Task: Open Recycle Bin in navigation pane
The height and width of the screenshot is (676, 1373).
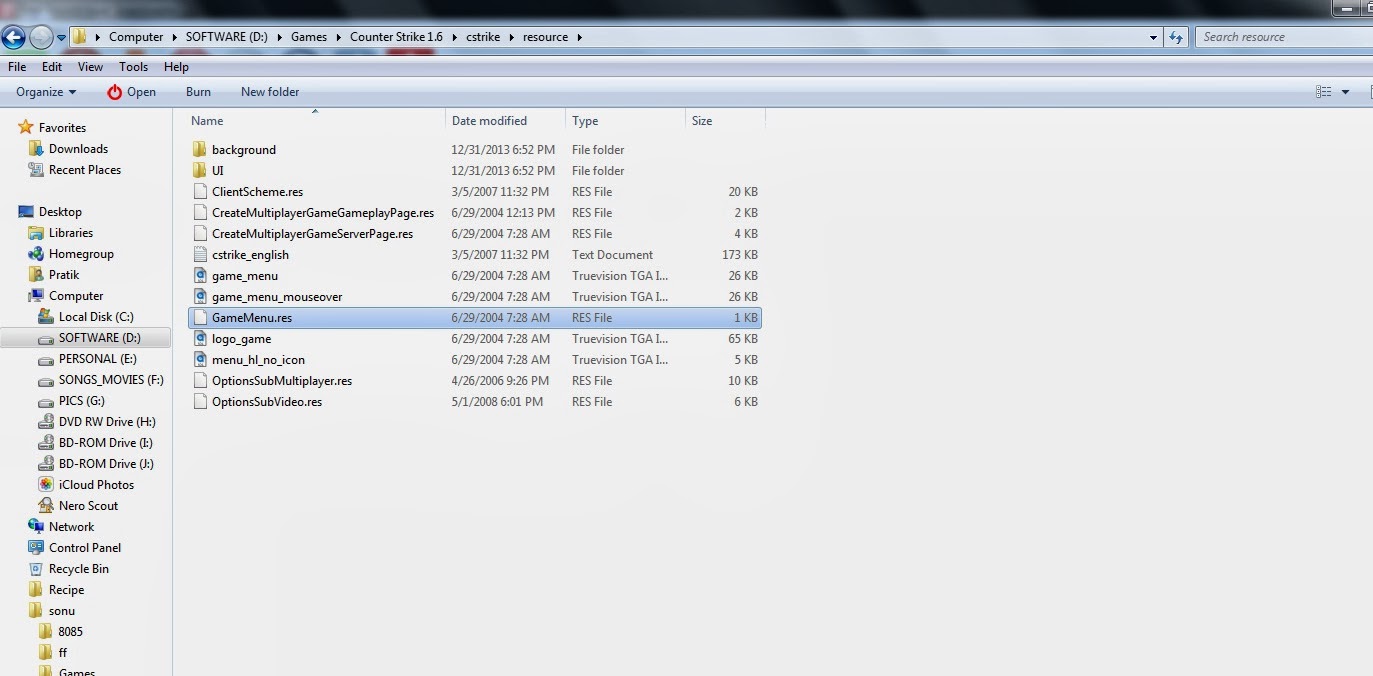Action: [78, 569]
